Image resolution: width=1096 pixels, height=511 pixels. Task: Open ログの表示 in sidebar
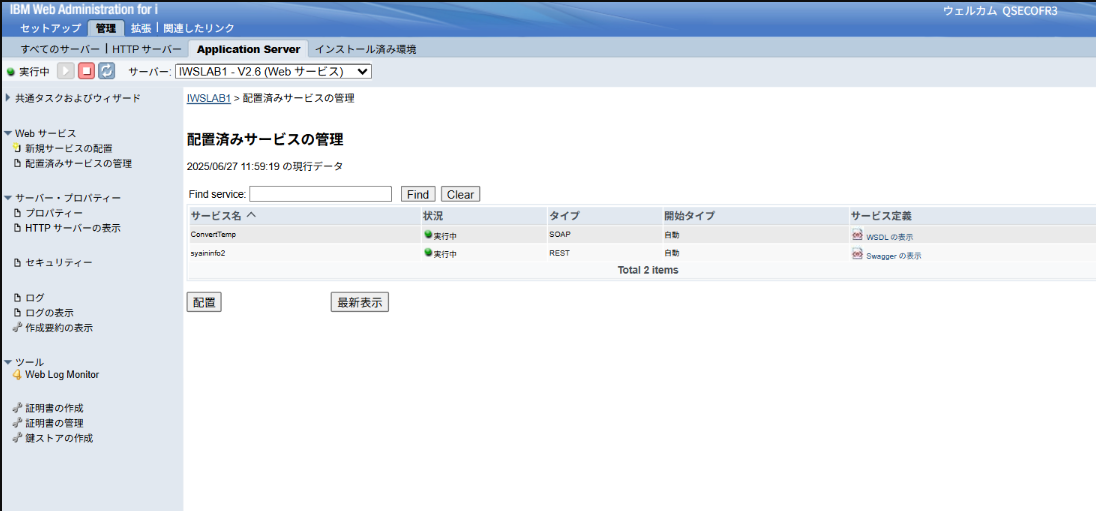[49, 312]
